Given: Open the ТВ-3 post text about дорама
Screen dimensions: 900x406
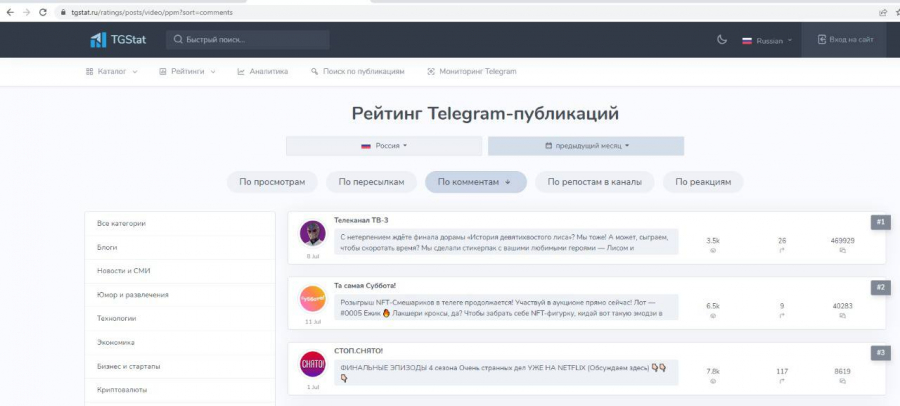Looking at the screenshot, I should (506, 242).
